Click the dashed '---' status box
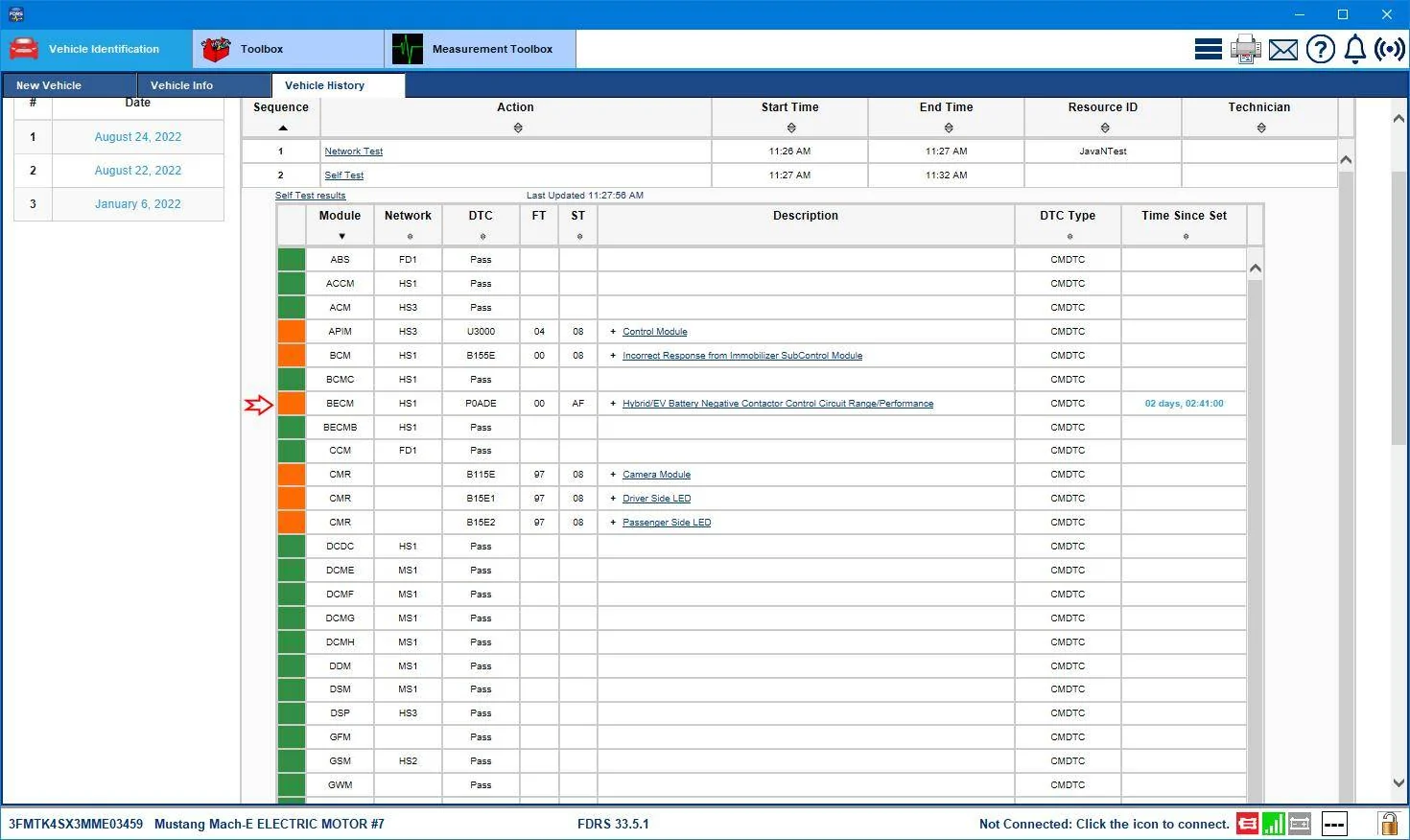The image size is (1410, 840). click(1334, 824)
